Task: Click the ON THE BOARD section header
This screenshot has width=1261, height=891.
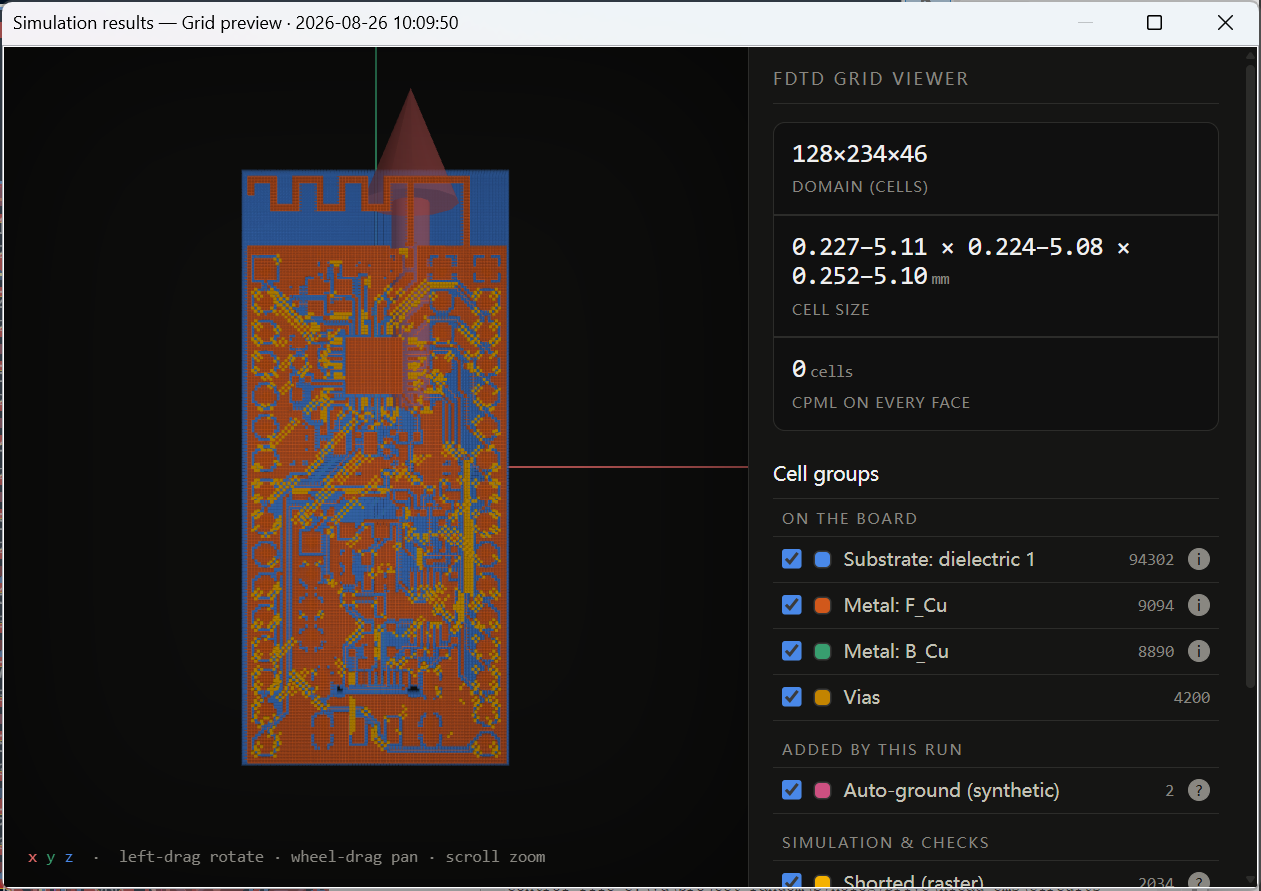Action: coord(849,519)
